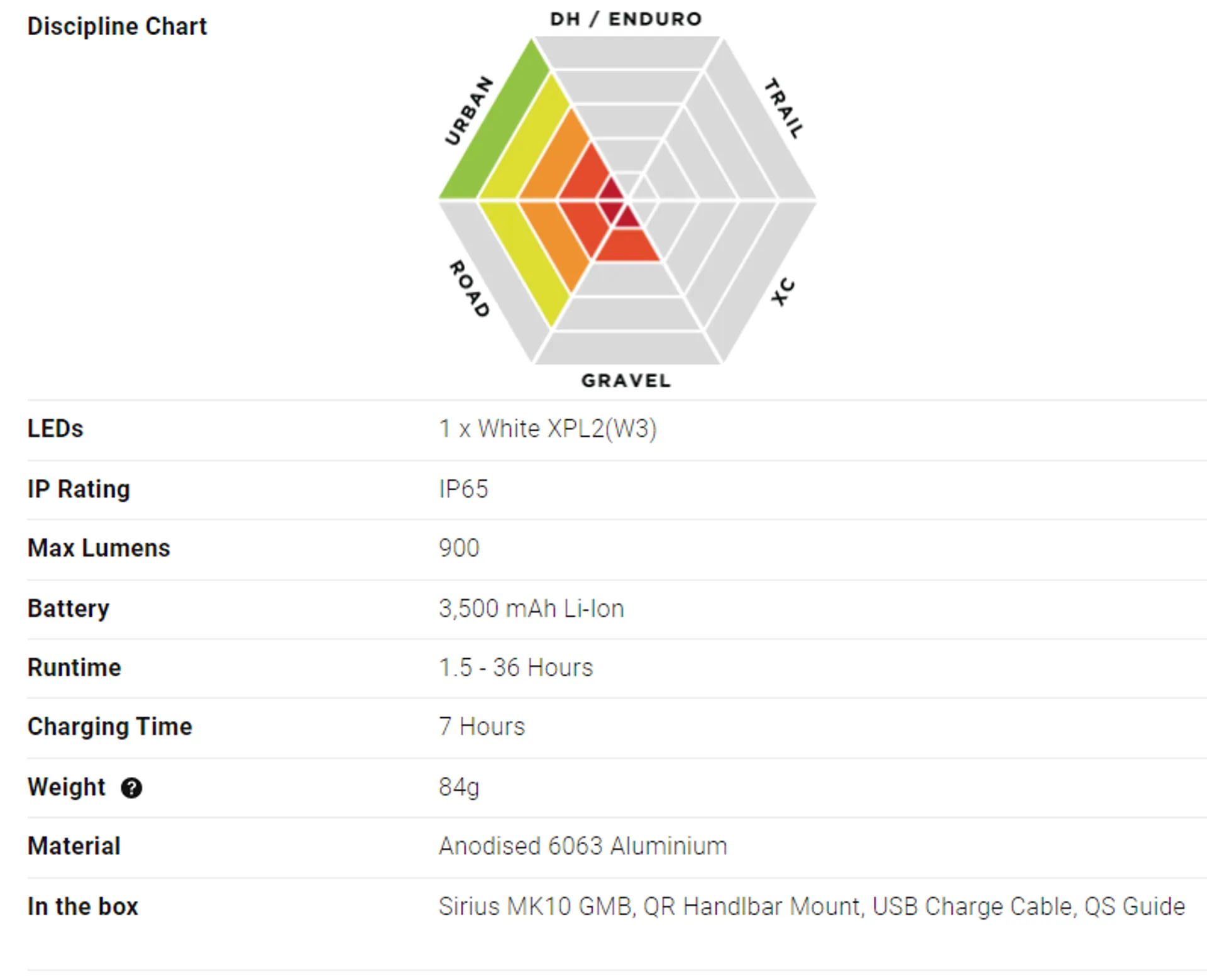Click the GRAVEL chart label
The image size is (1207, 980).
coord(626,380)
